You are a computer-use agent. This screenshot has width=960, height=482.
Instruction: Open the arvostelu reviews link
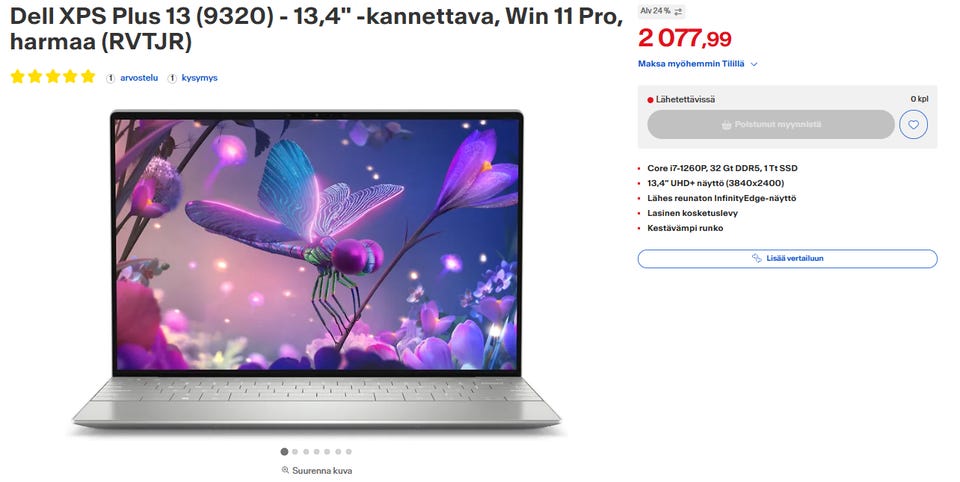click(x=139, y=78)
